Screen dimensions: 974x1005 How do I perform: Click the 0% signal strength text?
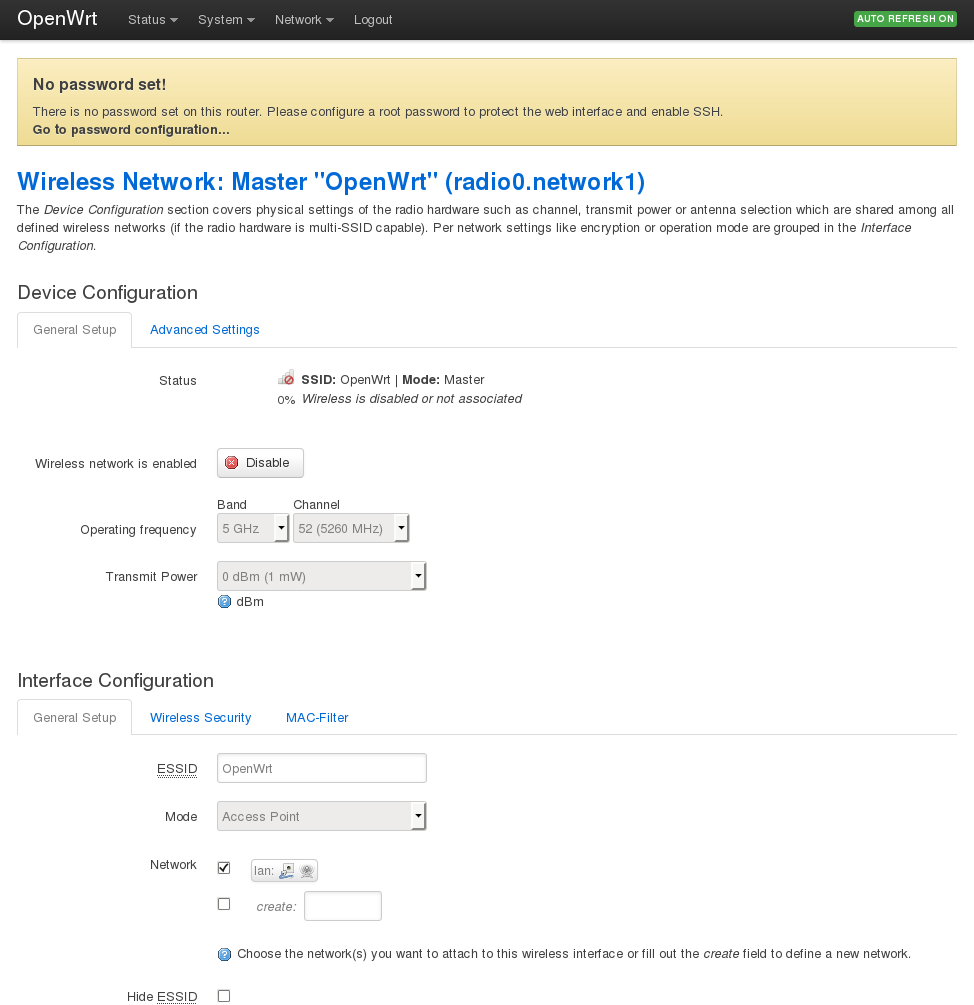(286, 400)
